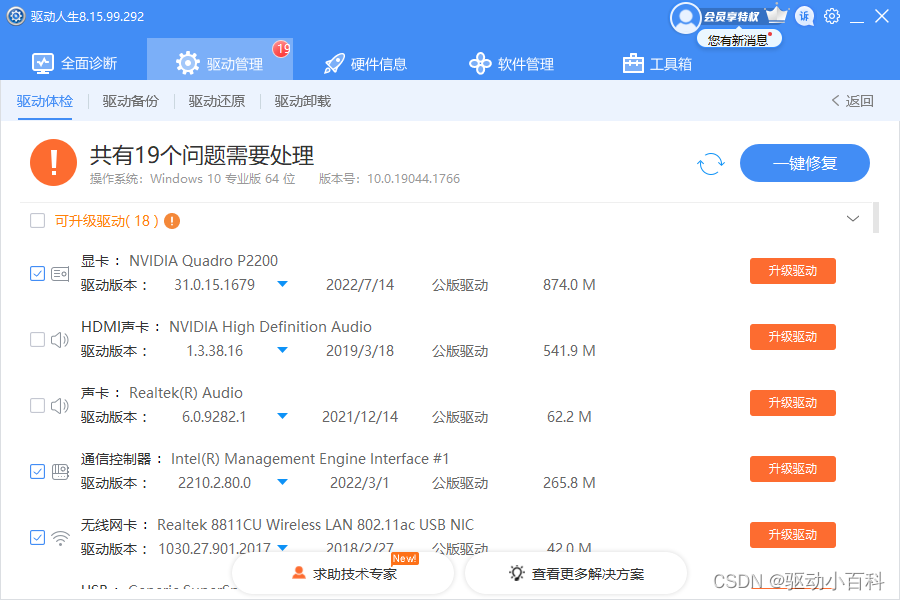The width and height of the screenshot is (900, 600).
Task: Click speaker icon for NVIDIA HD Audio
Action: tap(60, 340)
